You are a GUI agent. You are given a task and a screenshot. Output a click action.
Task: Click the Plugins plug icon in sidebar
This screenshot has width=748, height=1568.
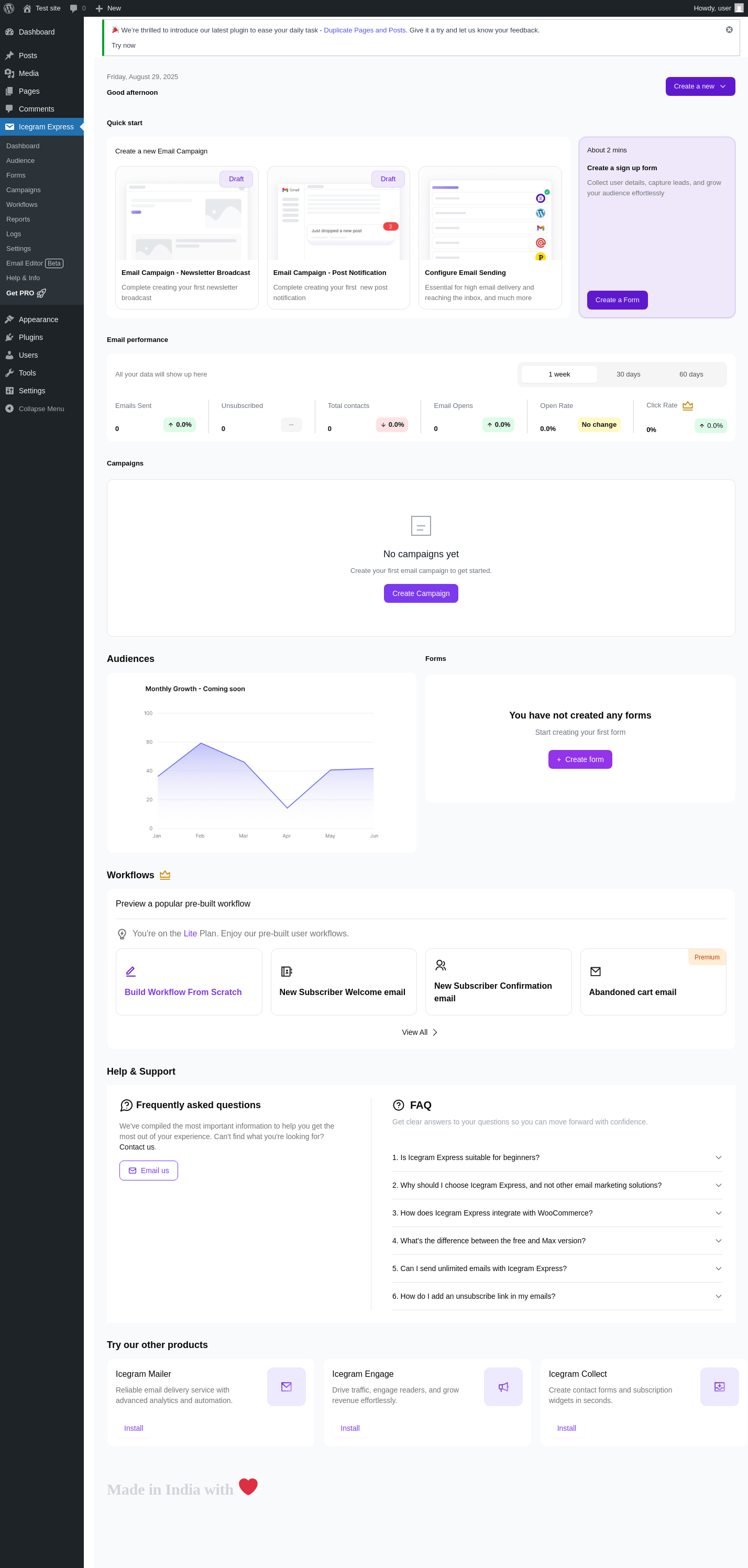click(x=9, y=337)
